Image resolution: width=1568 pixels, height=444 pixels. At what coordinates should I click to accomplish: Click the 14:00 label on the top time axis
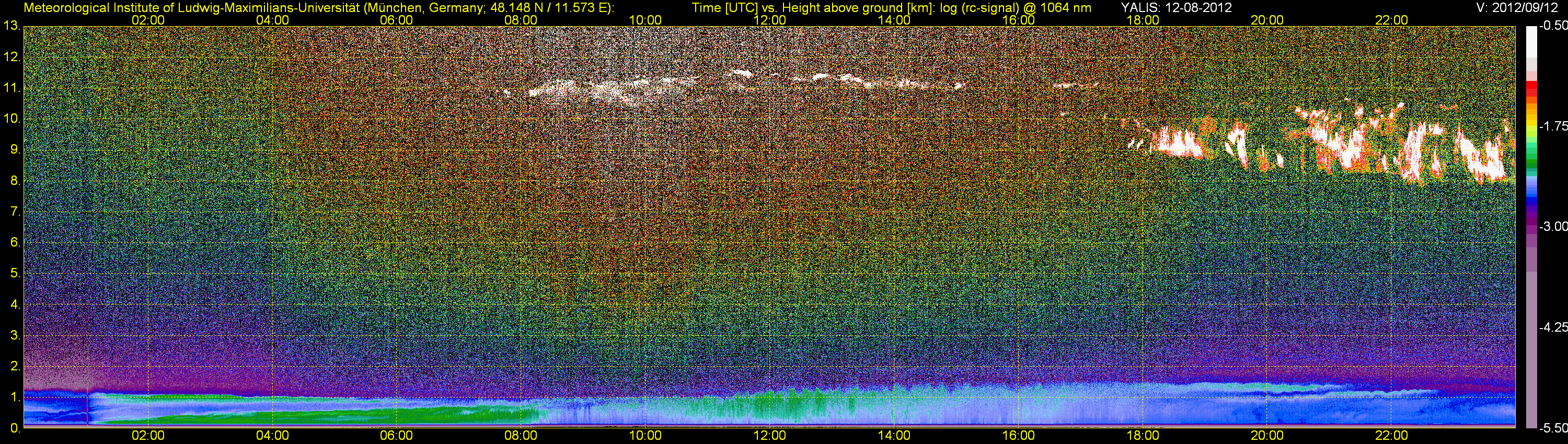pos(894,20)
